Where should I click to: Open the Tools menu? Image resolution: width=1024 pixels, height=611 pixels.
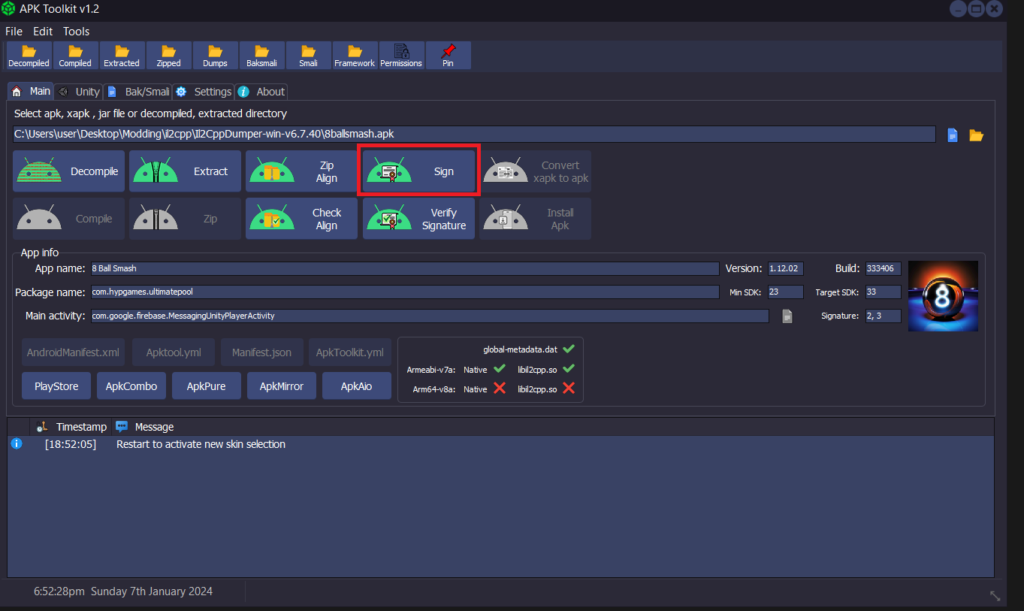click(76, 31)
